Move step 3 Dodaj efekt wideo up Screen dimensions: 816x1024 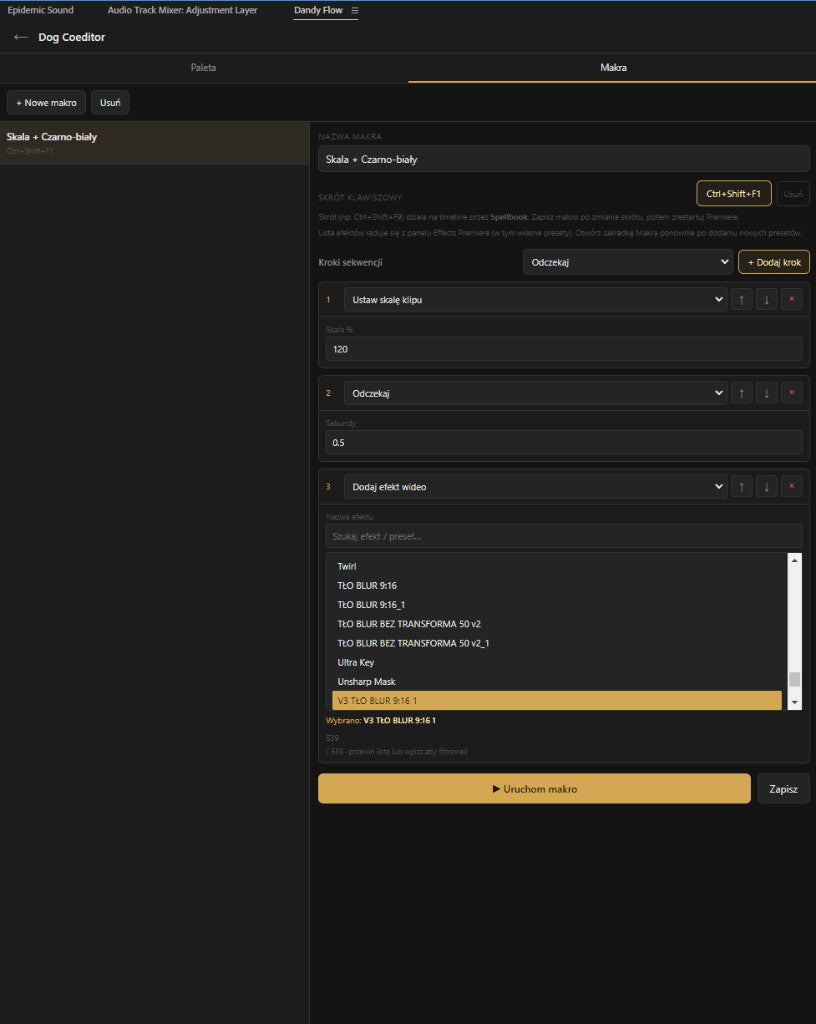point(742,487)
